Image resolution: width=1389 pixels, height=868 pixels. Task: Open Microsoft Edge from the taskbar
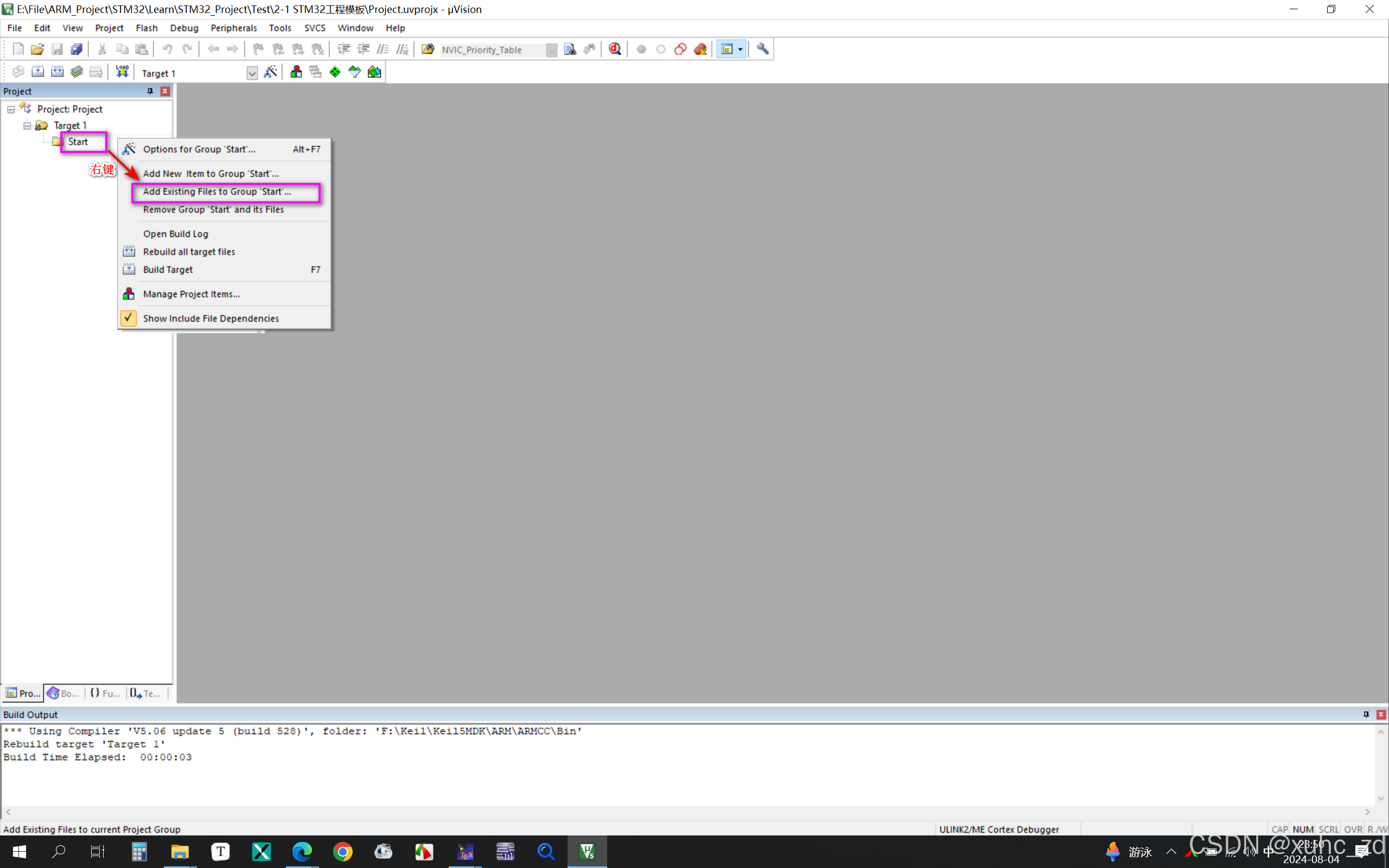point(302,851)
